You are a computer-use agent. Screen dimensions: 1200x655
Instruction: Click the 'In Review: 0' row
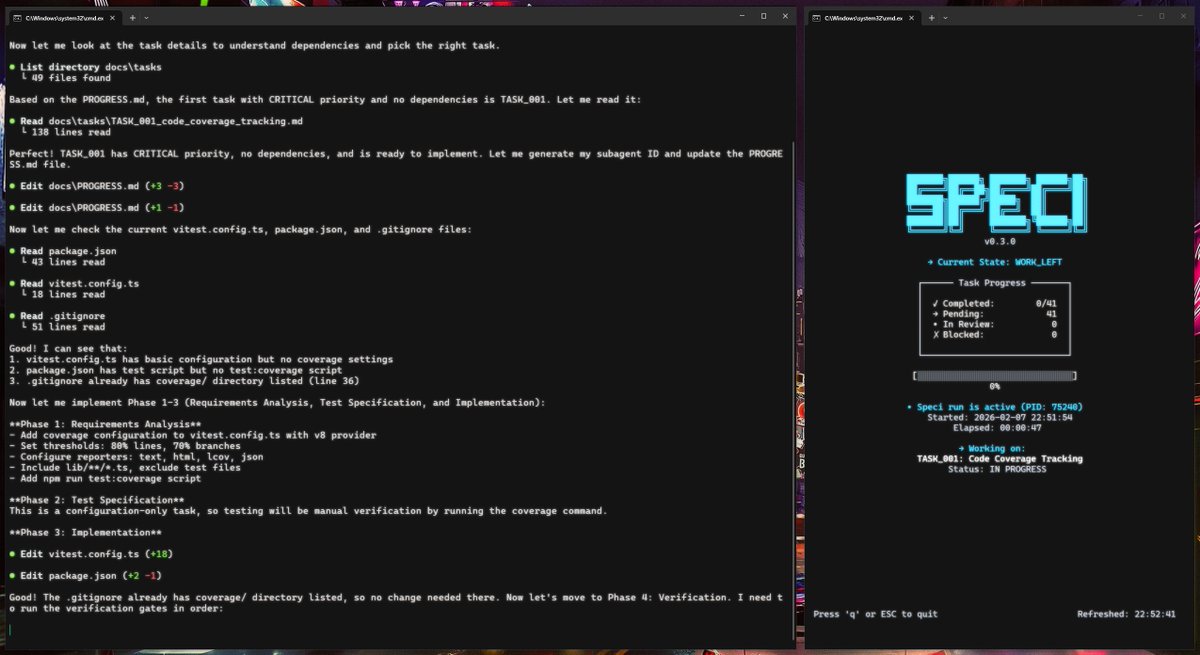coord(995,325)
